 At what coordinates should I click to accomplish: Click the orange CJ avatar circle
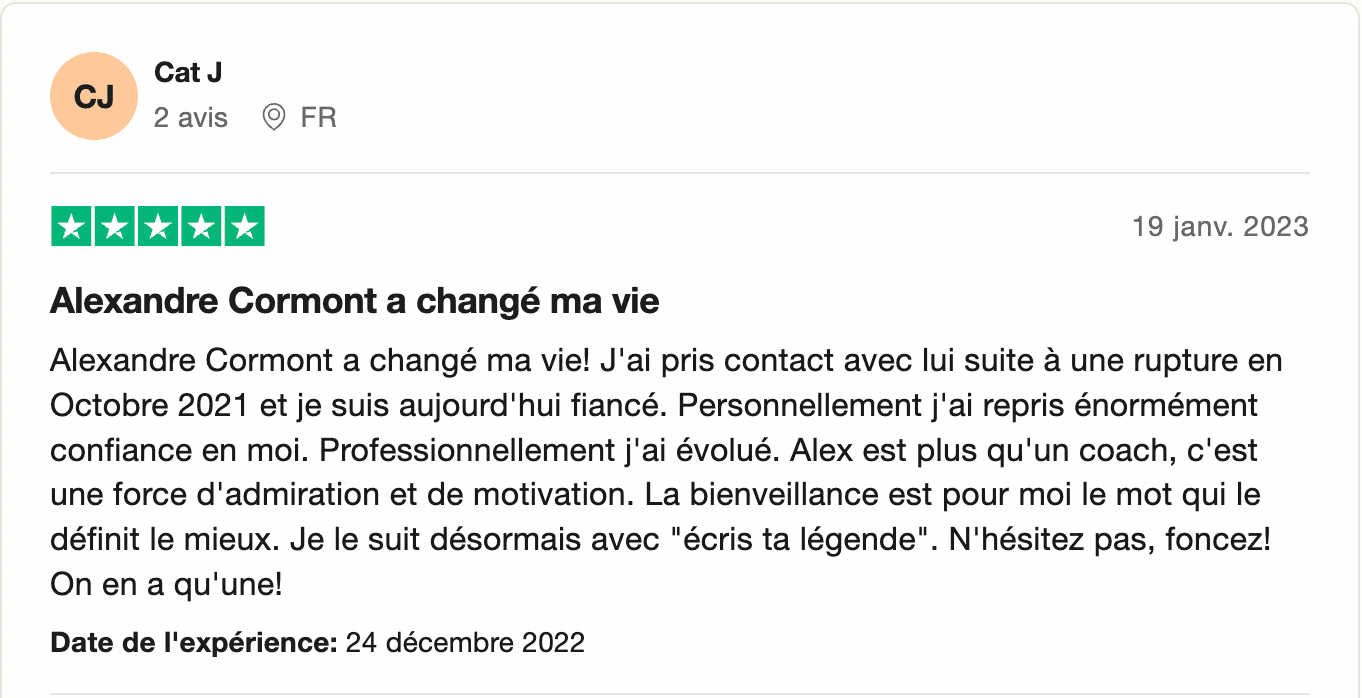pyautogui.click(x=93, y=96)
